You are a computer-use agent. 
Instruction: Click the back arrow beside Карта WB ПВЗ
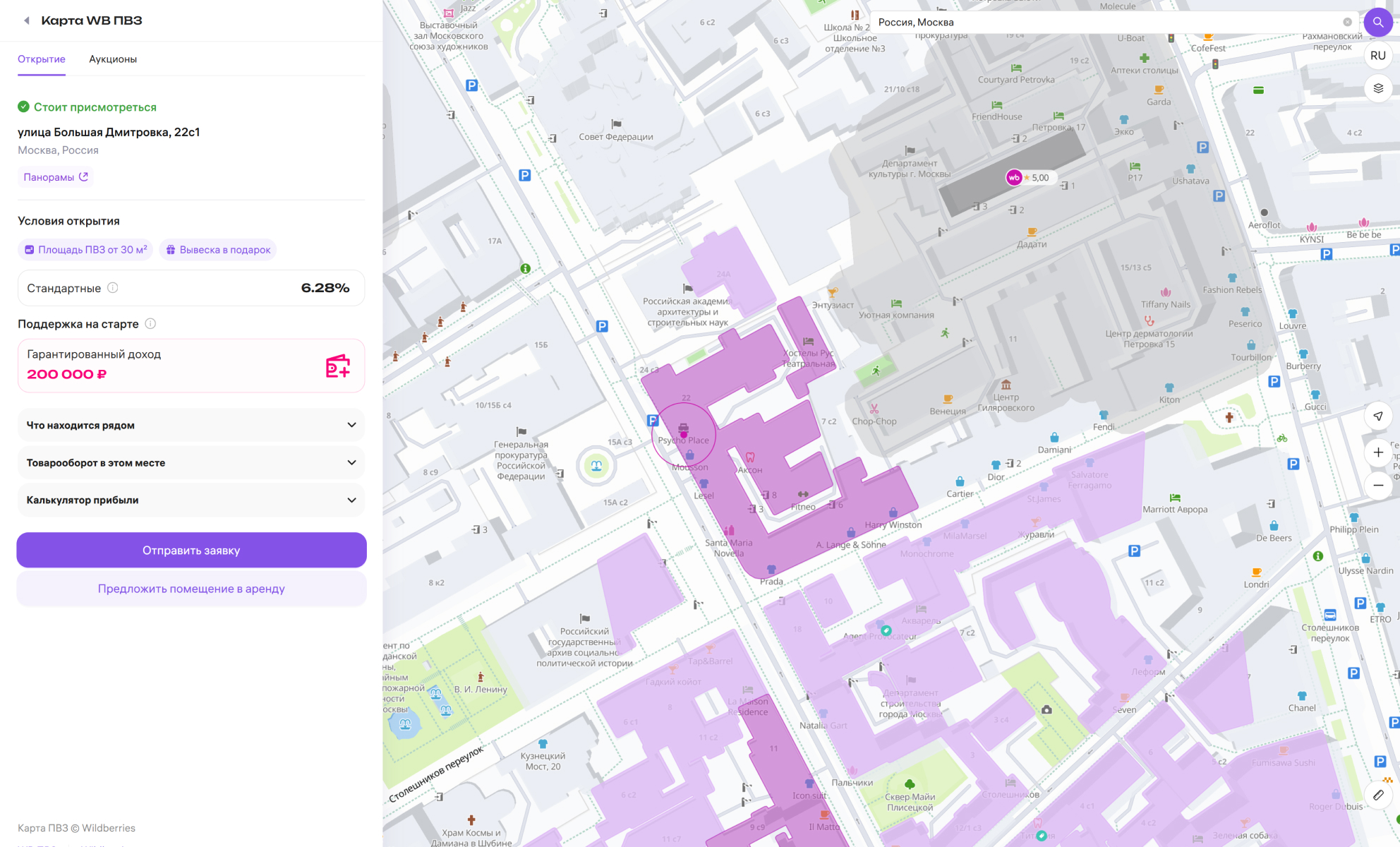pyautogui.click(x=27, y=20)
